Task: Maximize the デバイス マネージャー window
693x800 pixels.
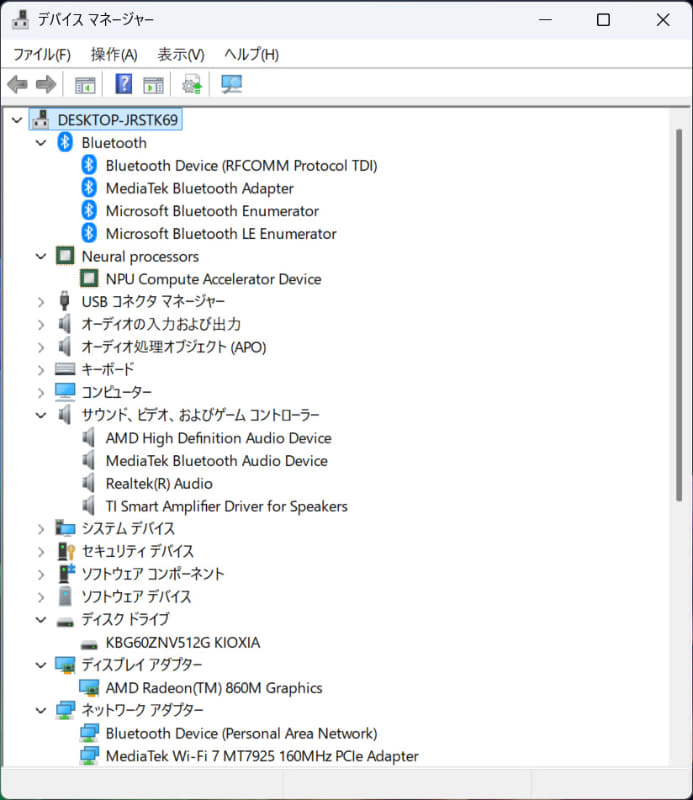Action: coord(603,20)
